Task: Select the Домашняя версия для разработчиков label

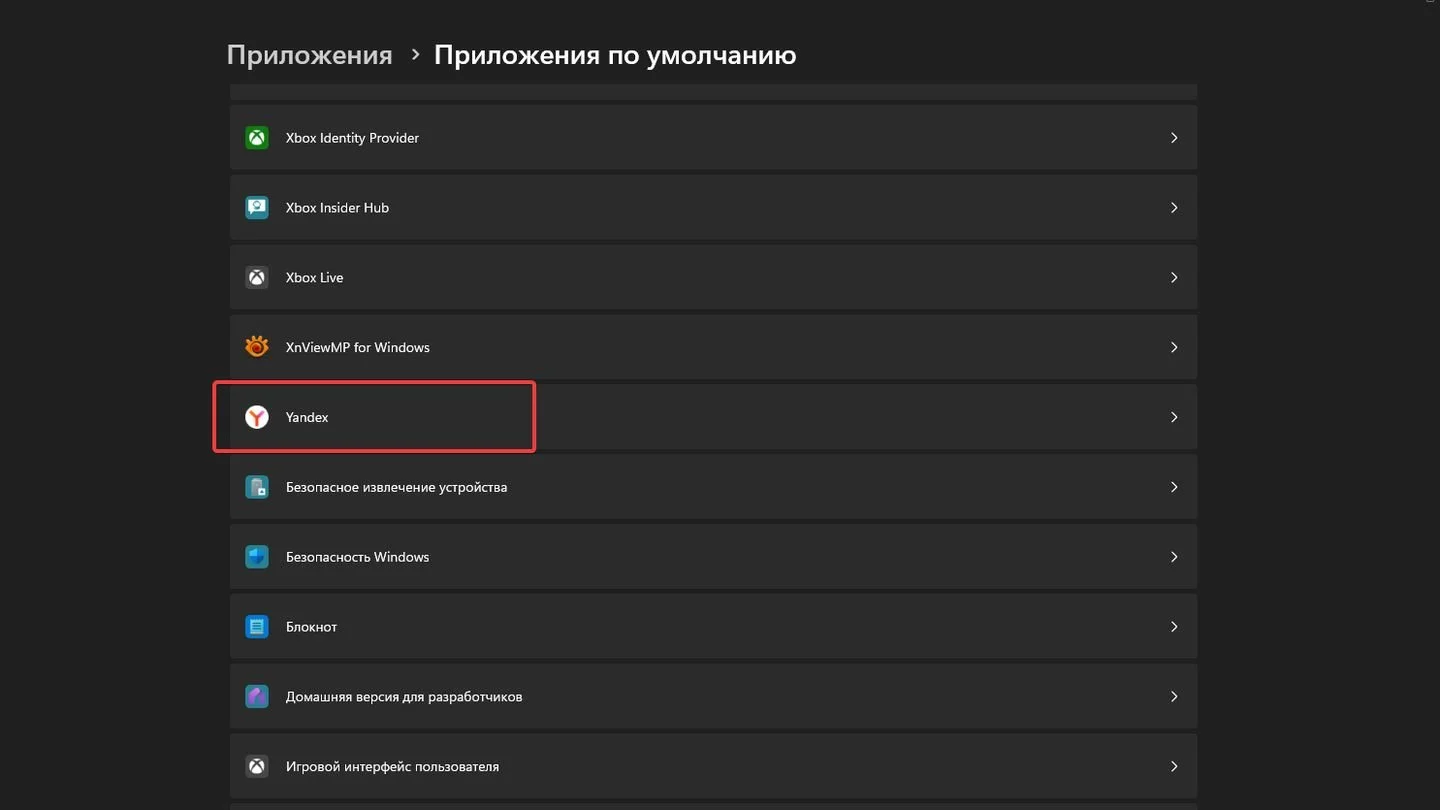Action: coord(404,697)
